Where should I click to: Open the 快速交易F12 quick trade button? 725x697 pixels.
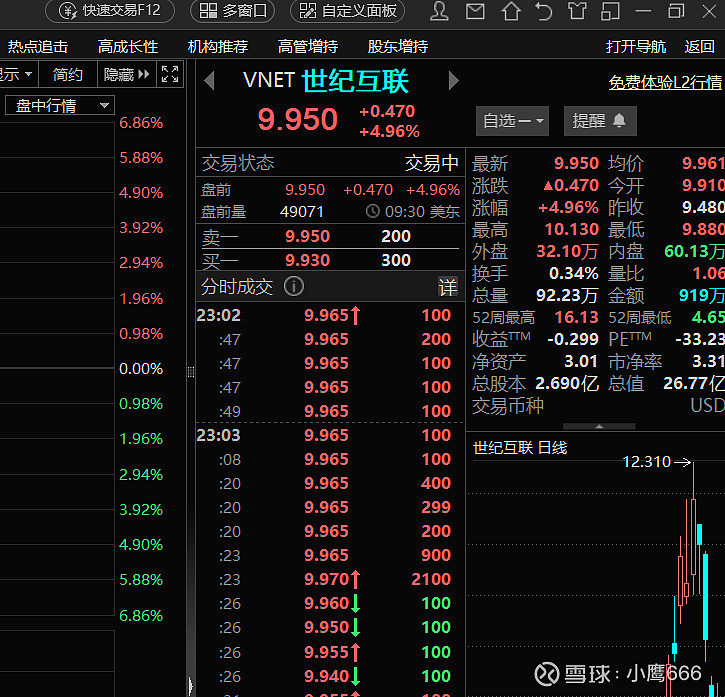[x=110, y=10]
